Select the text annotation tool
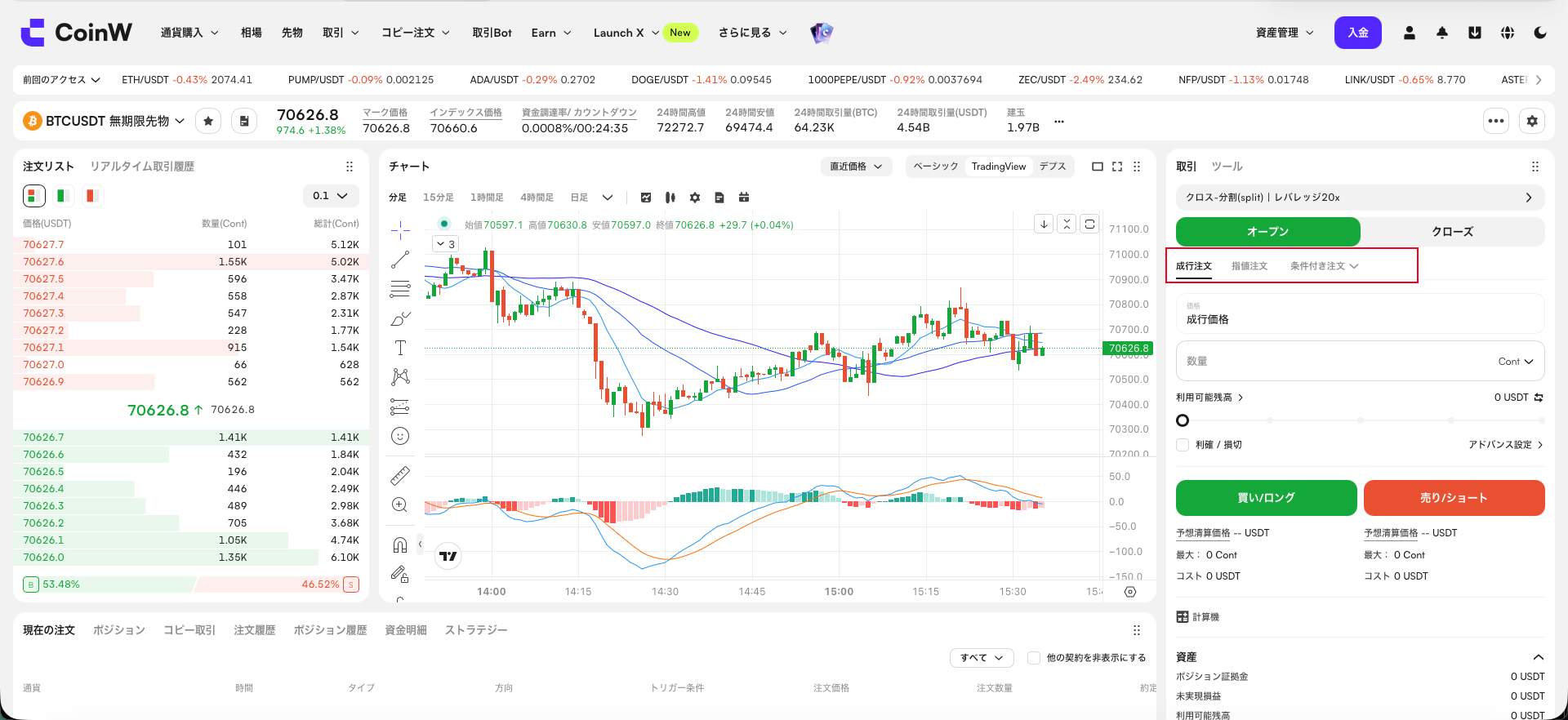The height and width of the screenshot is (720, 1568). tap(400, 348)
